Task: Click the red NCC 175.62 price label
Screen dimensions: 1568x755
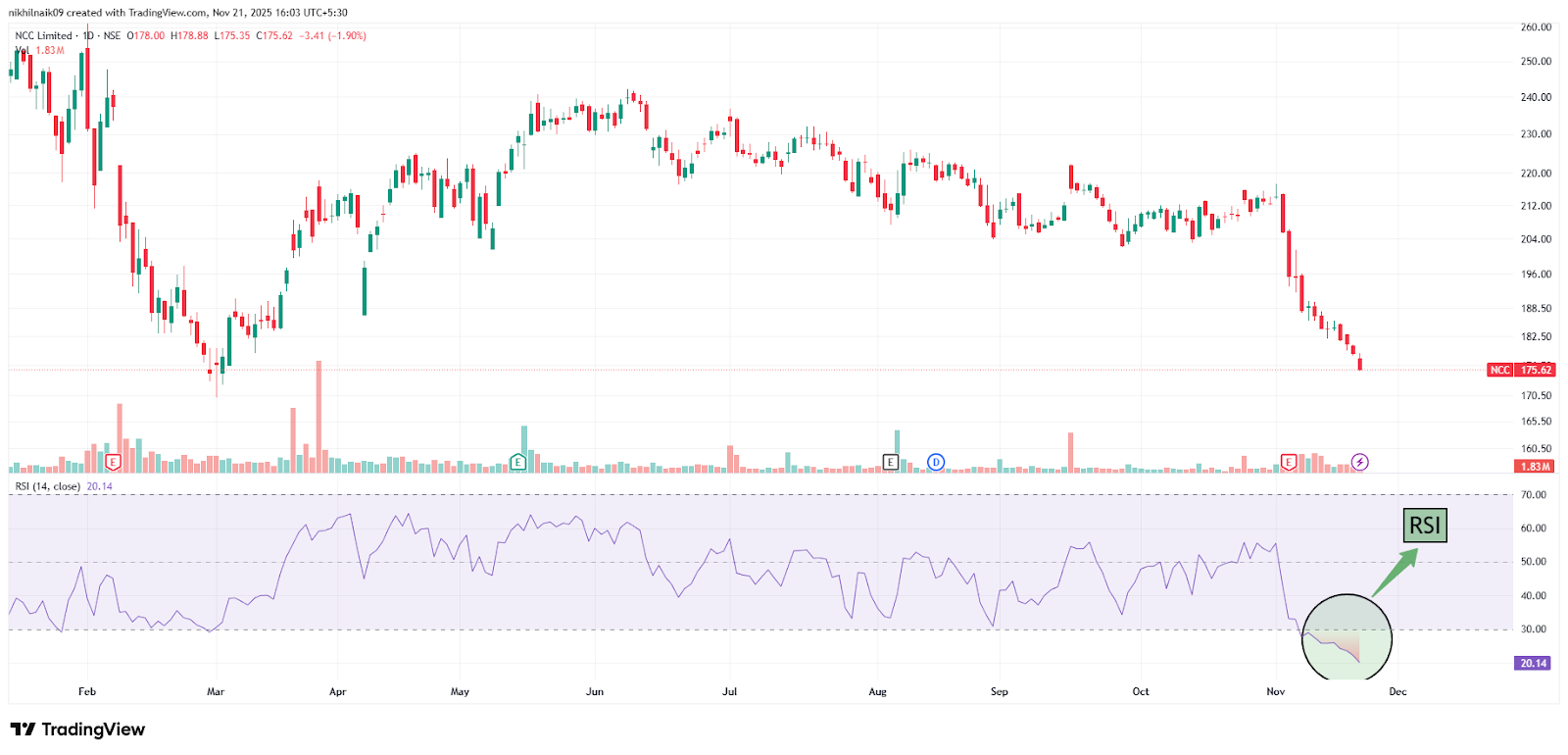Action: click(x=1521, y=370)
